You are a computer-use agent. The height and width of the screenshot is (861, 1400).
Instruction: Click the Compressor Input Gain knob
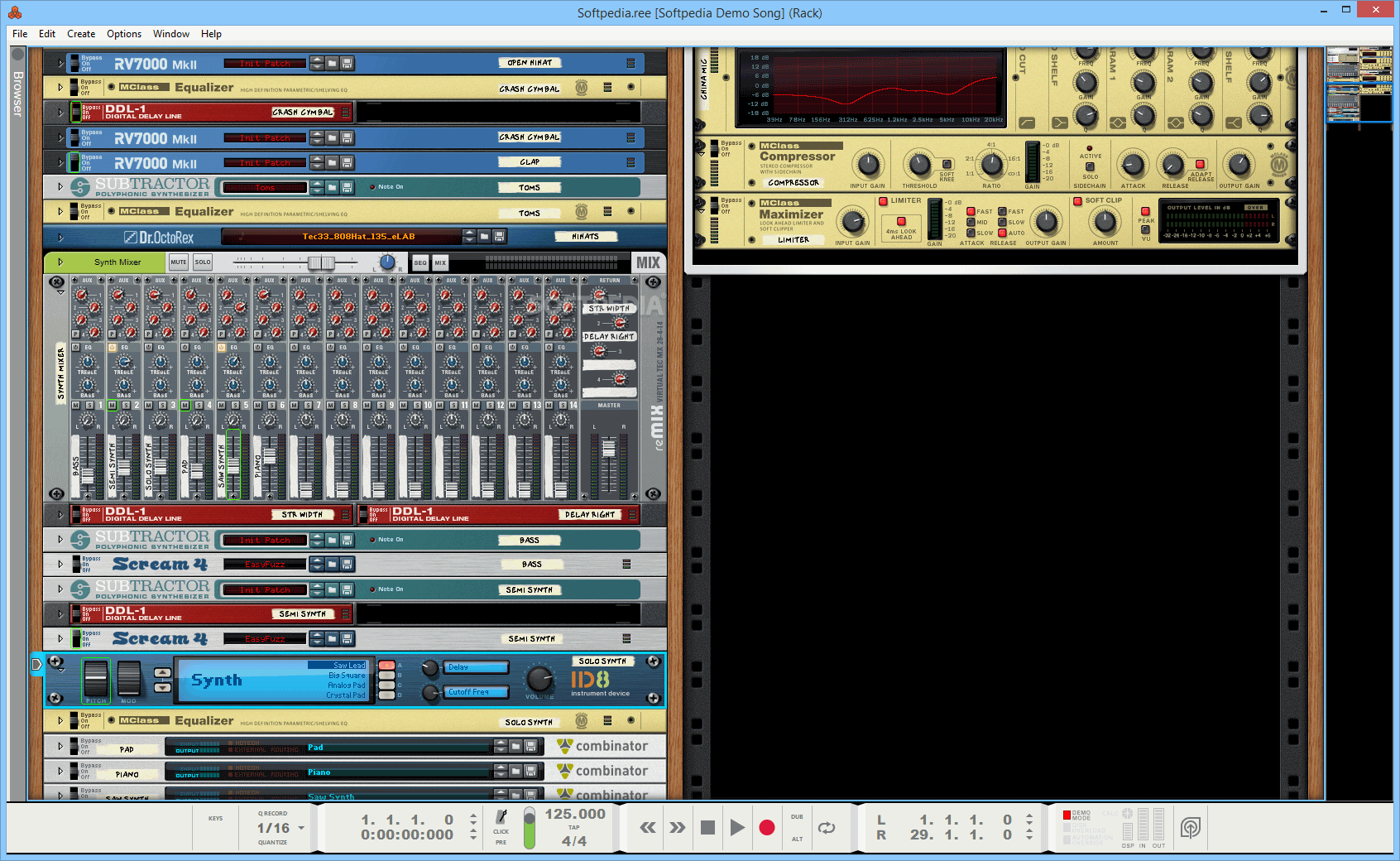point(867,164)
